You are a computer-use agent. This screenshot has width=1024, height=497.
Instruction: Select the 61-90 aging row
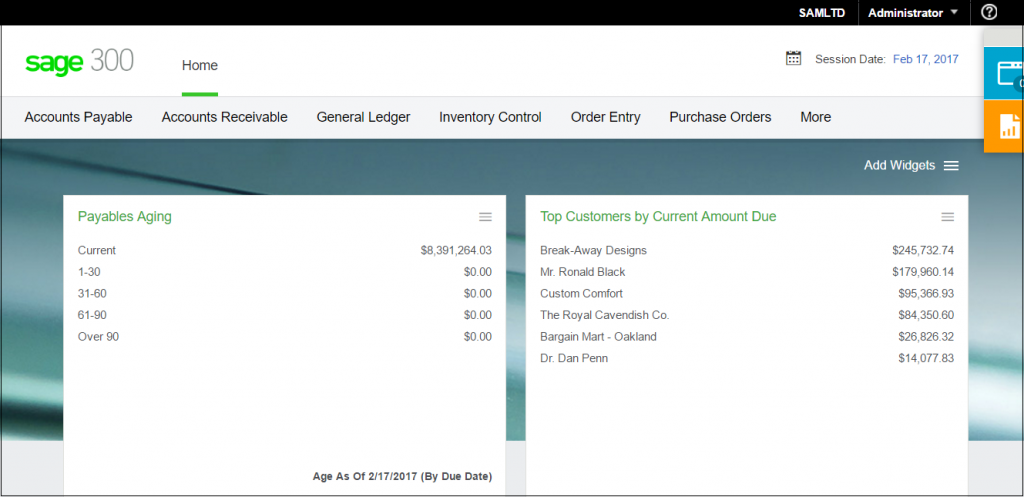click(285, 315)
